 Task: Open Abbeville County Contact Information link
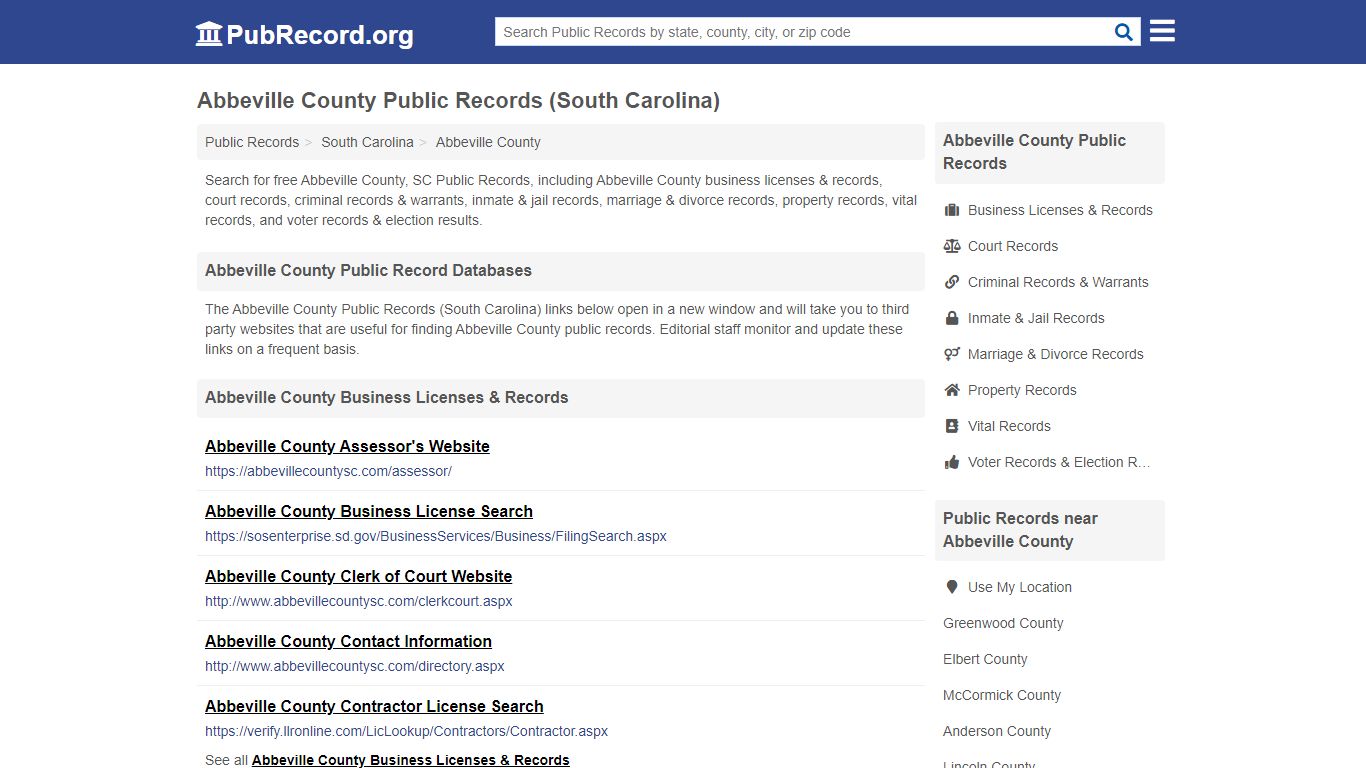pyautogui.click(x=348, y=641)
